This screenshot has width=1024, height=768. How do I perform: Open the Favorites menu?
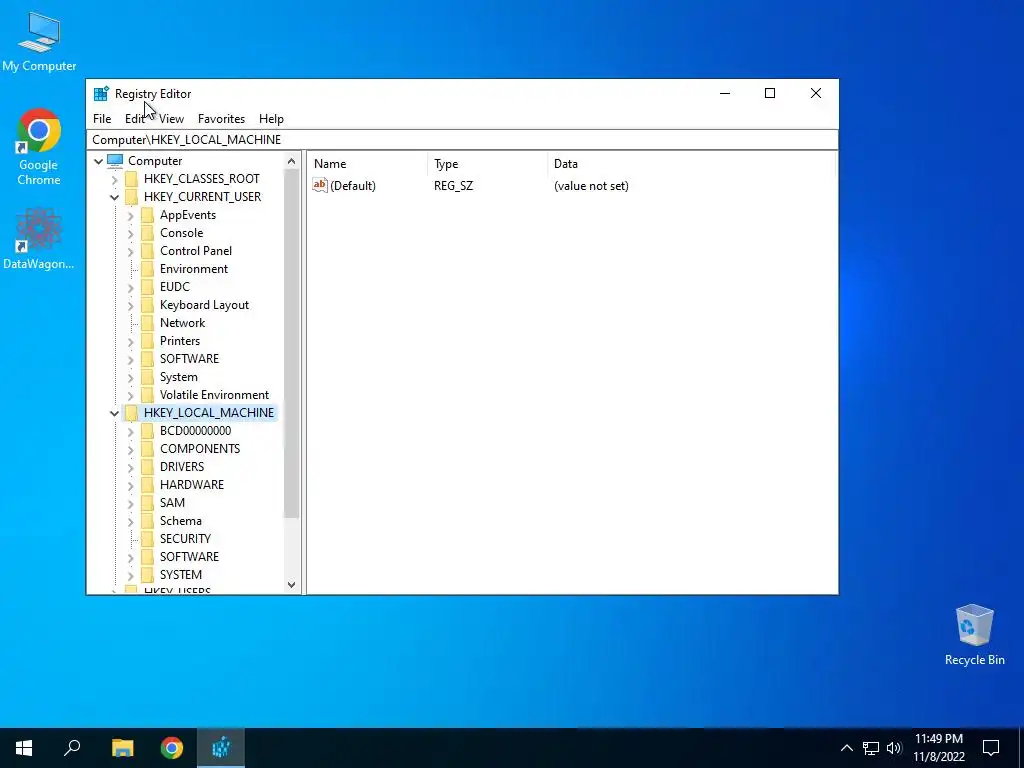click(x=221, y=119)
